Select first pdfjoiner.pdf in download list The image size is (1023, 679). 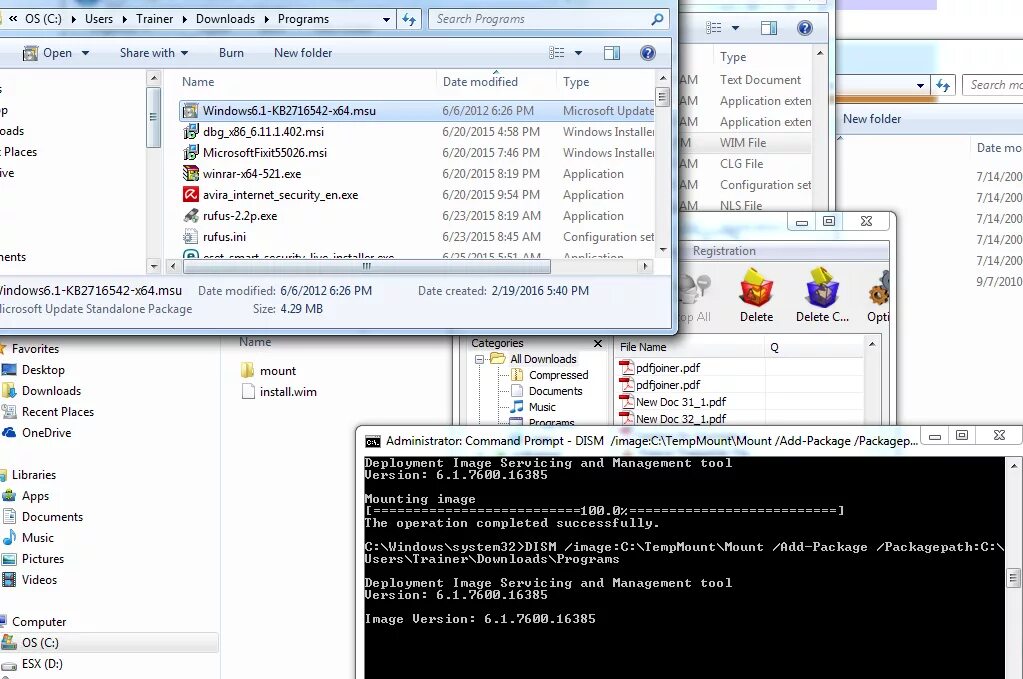(668, 368)
